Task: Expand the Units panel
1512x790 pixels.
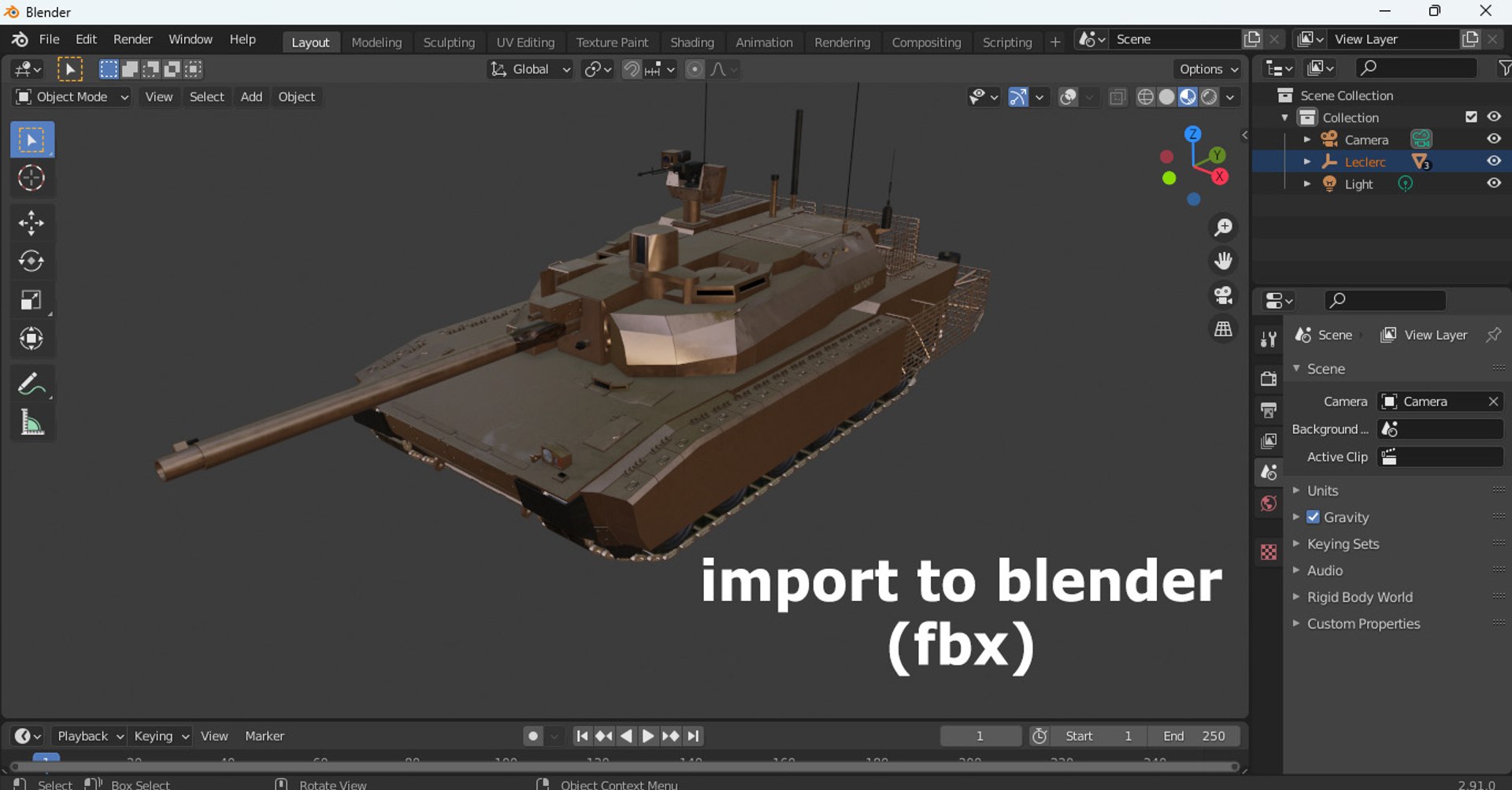Action: [x=1322, y=491]
